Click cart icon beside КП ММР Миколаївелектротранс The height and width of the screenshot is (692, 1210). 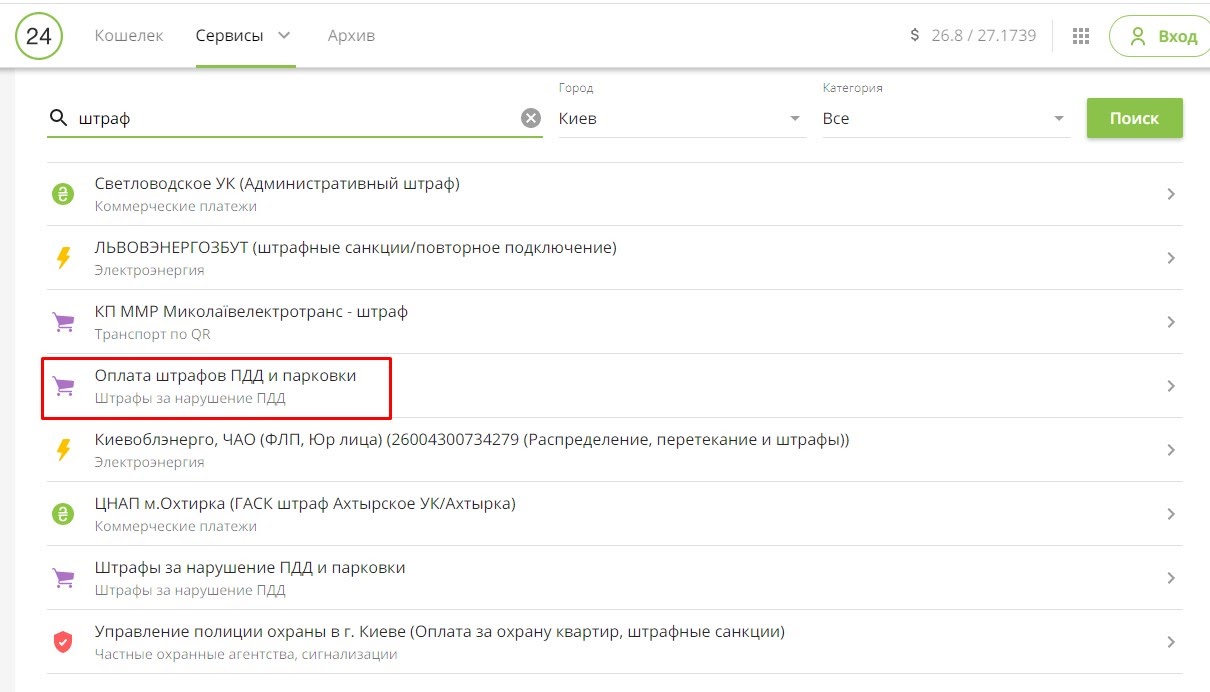tap(63, 322)
